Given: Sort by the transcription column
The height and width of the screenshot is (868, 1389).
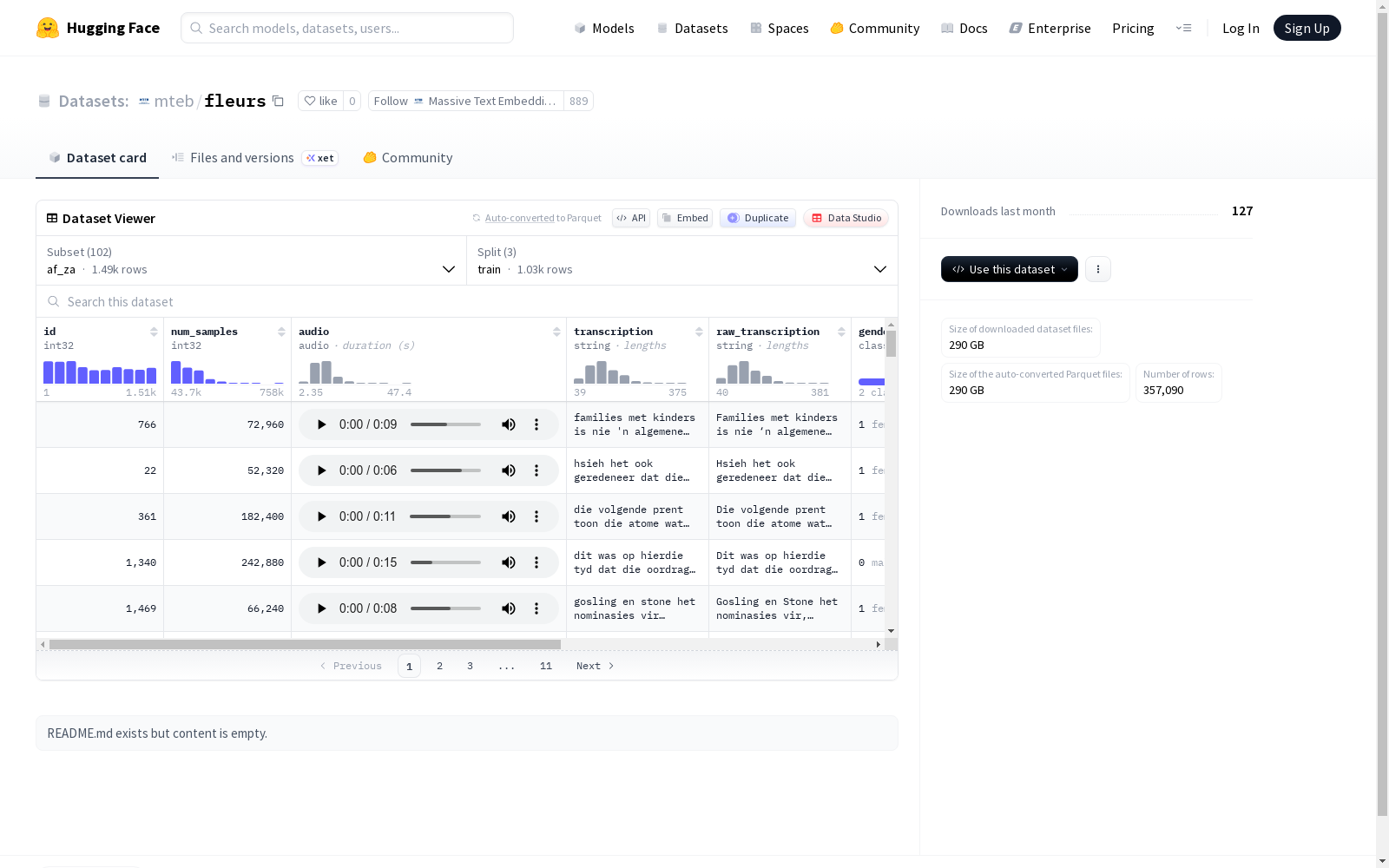Looking at the screenshot, I should pyautogui.click(x=699, y=332).
